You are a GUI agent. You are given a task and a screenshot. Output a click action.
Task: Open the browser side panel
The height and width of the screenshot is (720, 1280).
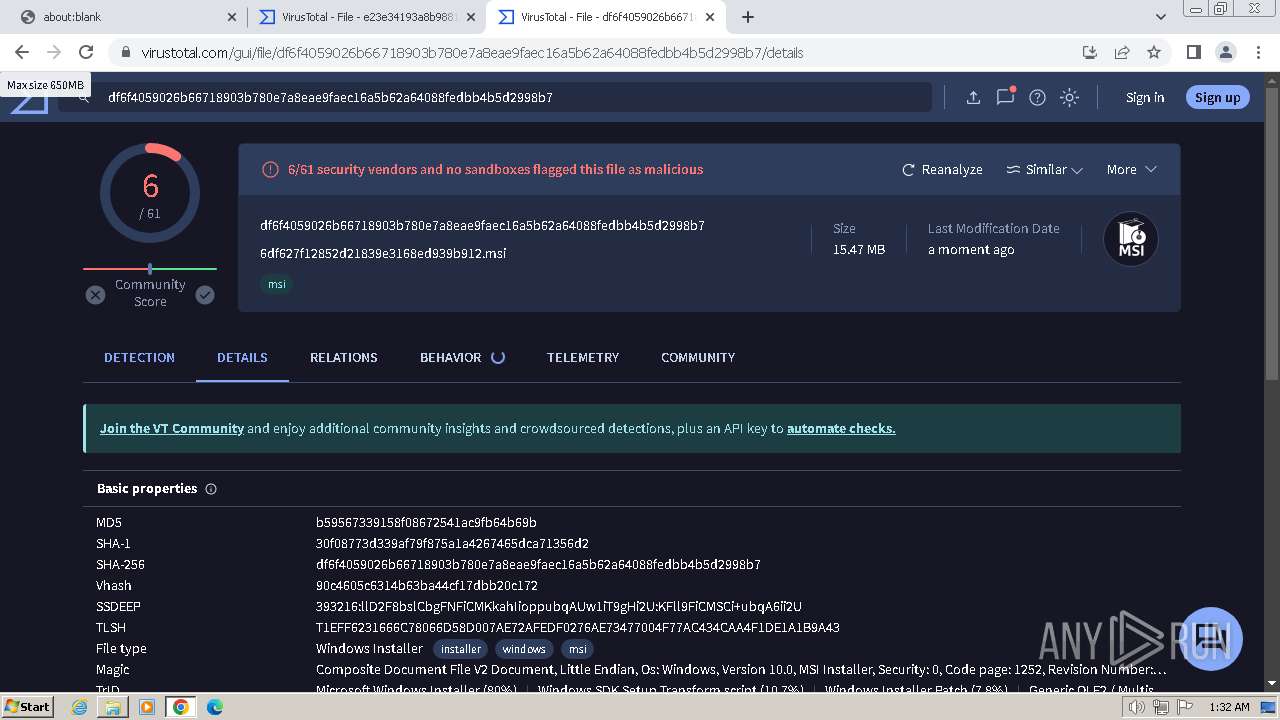click(x=1193, y=52)
